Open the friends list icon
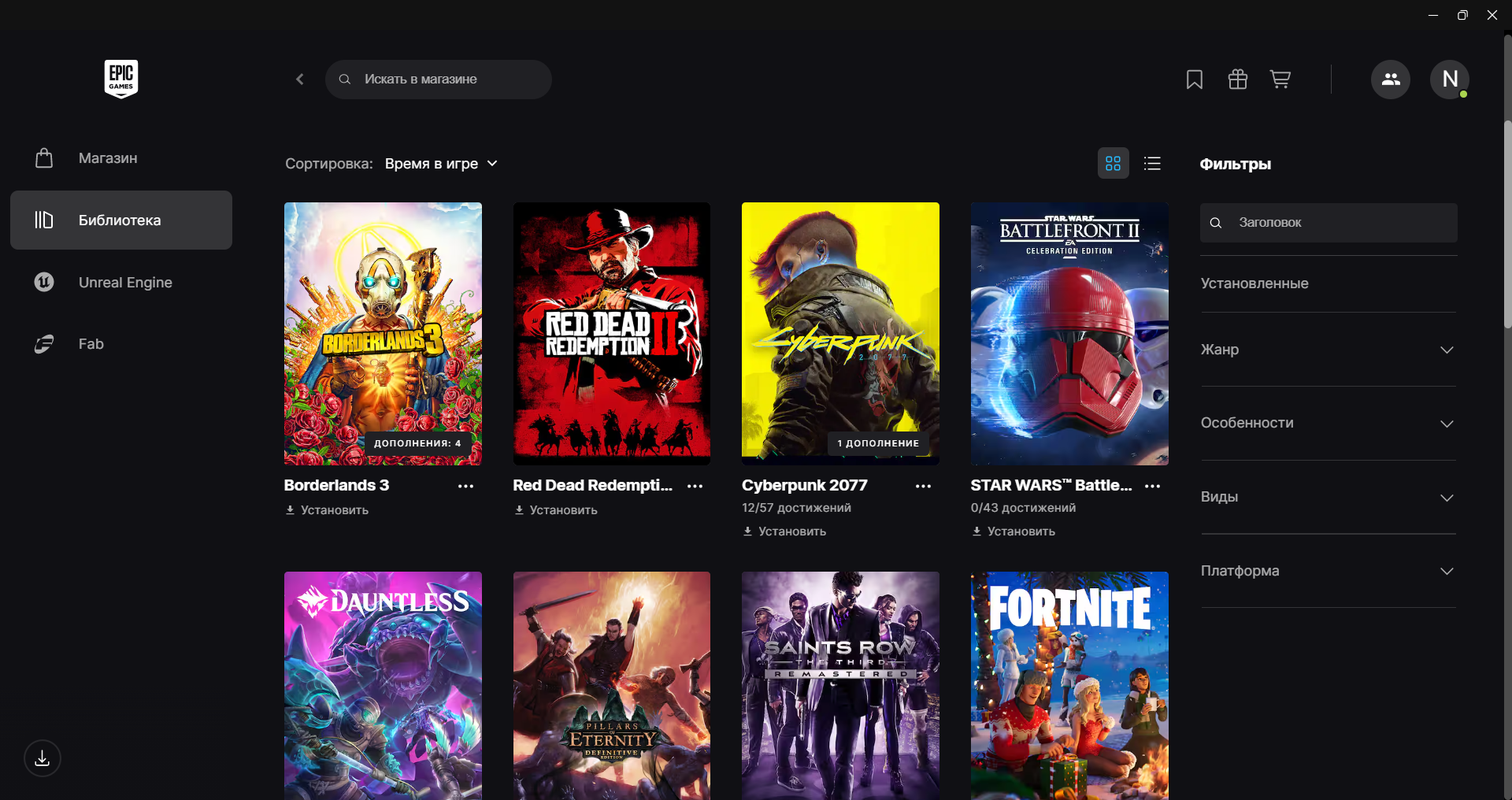Viewport: 1512px width, 800px height. 1391,79
